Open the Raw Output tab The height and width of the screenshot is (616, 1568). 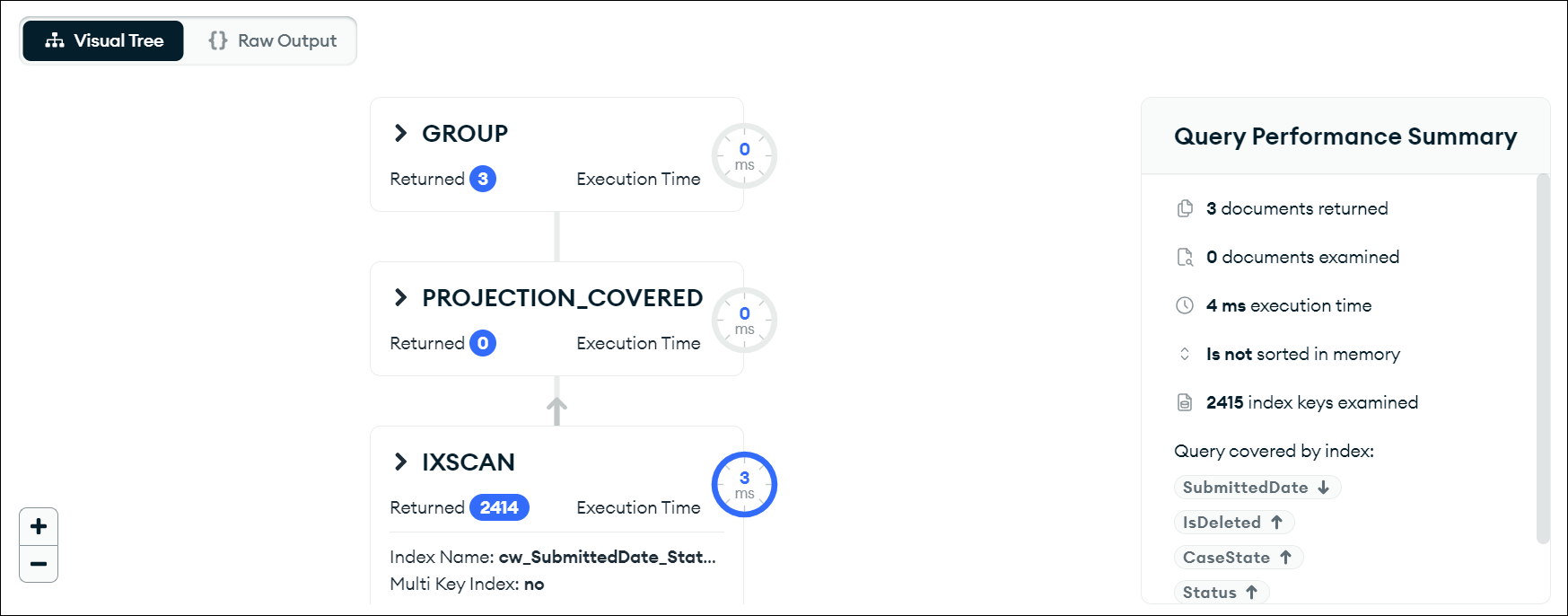273,40
